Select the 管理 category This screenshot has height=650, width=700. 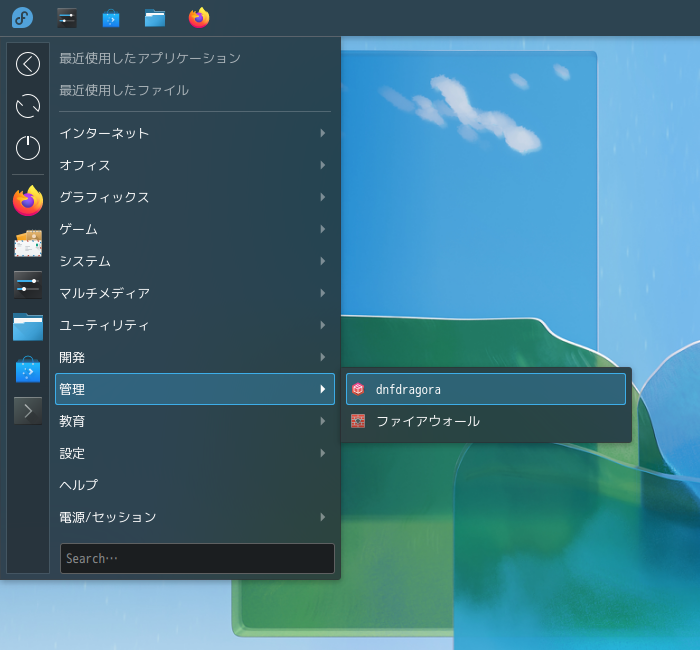(195, 389)
